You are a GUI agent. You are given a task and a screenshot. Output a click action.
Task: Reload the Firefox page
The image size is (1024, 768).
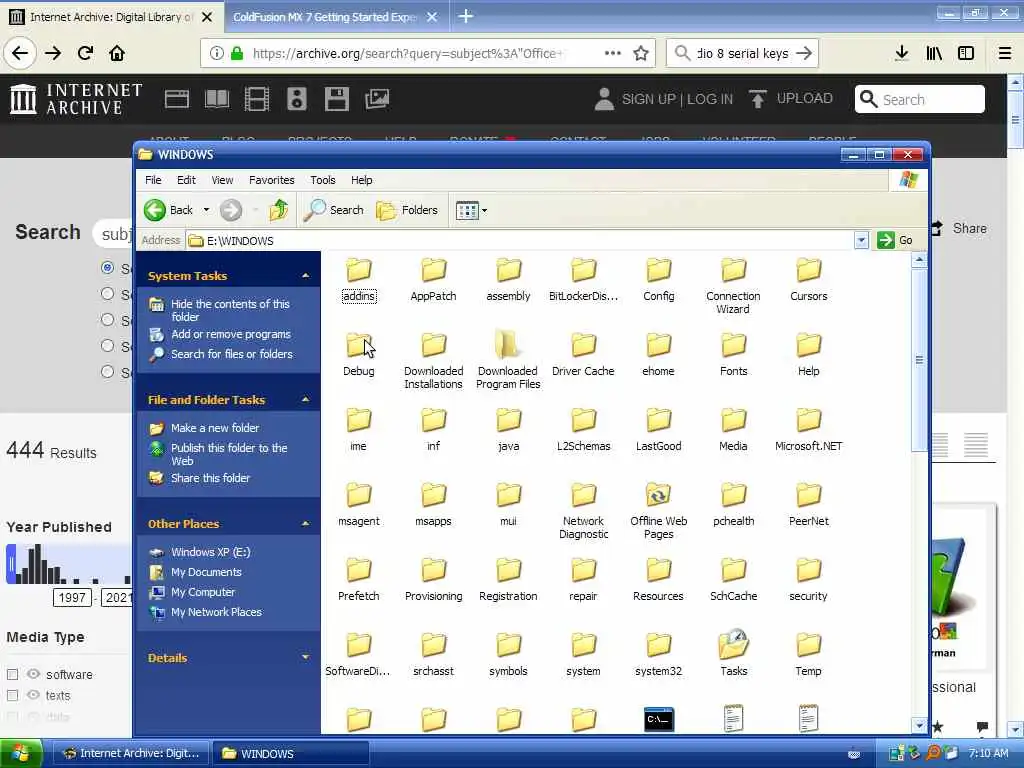(x=85, y=53)
